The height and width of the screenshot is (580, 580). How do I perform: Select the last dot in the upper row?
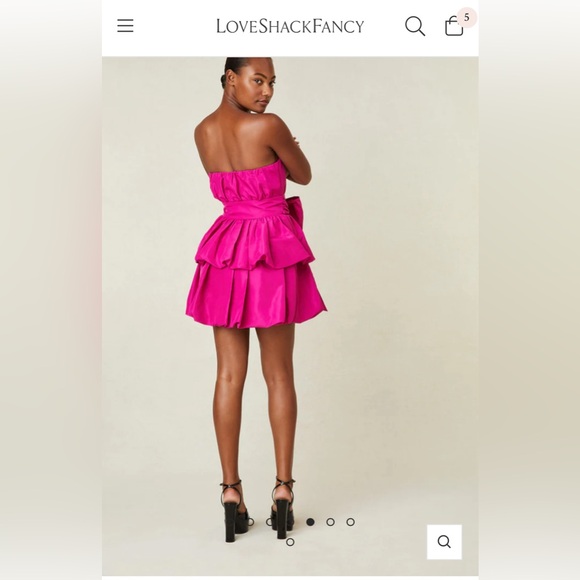tap(350, 522)
